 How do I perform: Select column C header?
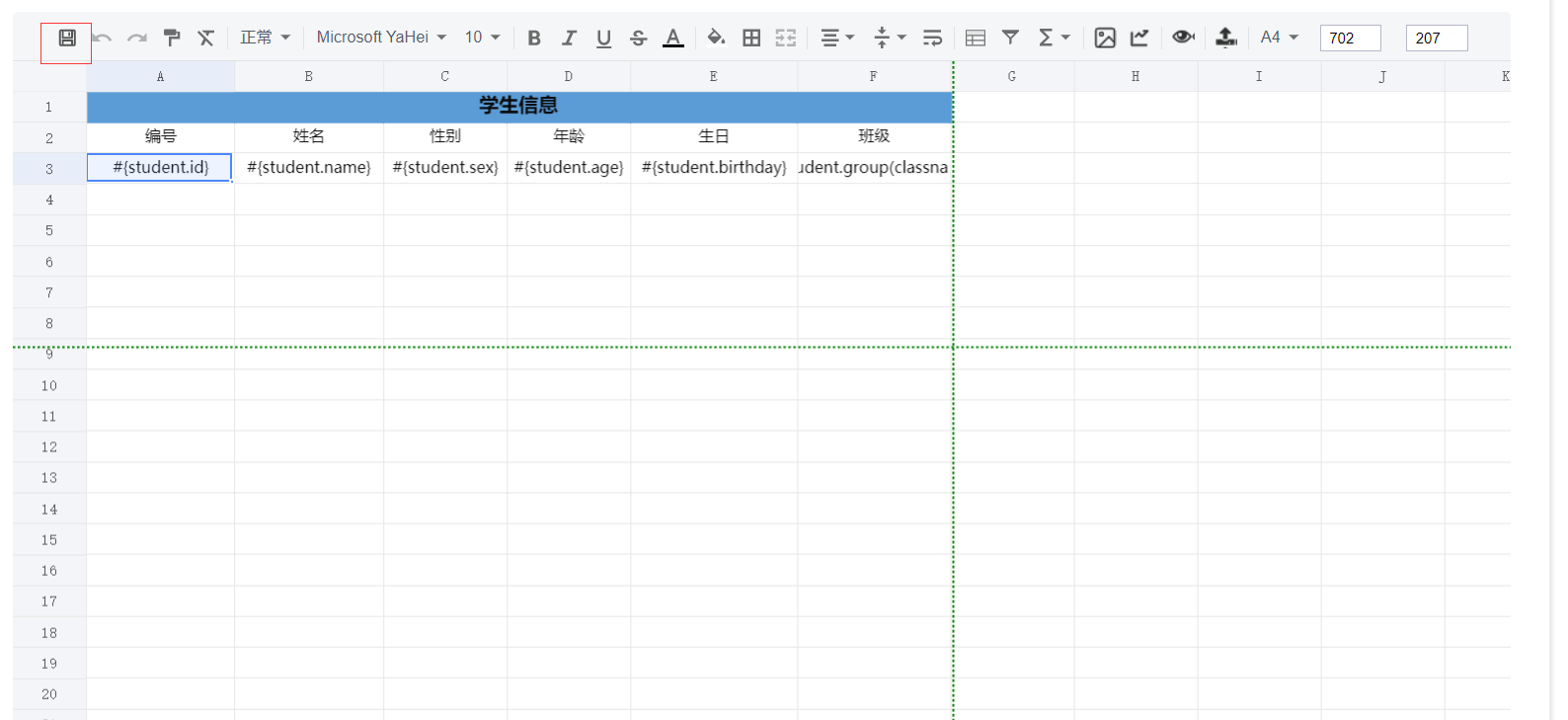pyautogui.click(x=445, y=76)
